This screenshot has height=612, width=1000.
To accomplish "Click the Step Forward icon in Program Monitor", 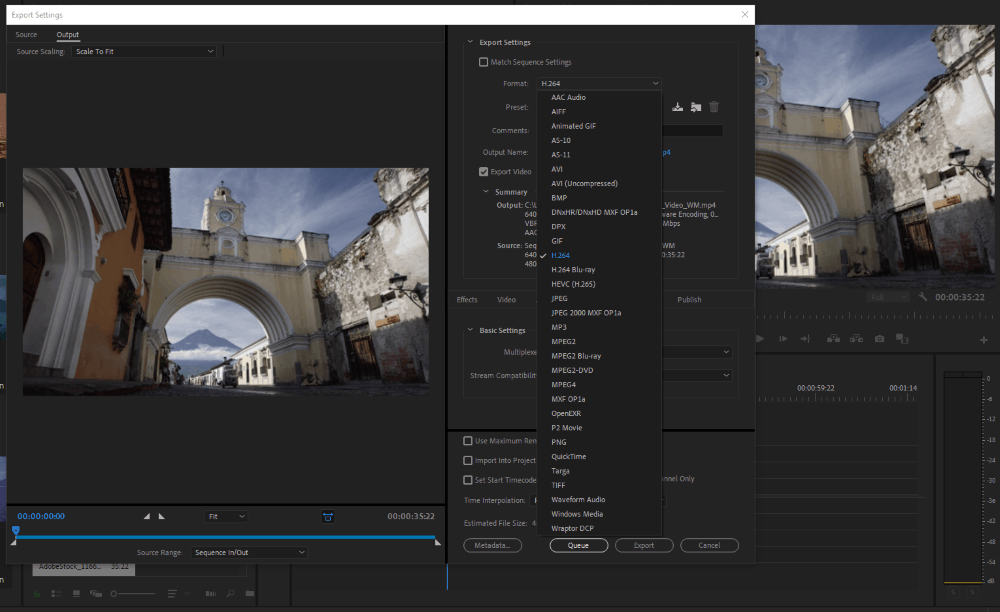I will pos(783,339).
